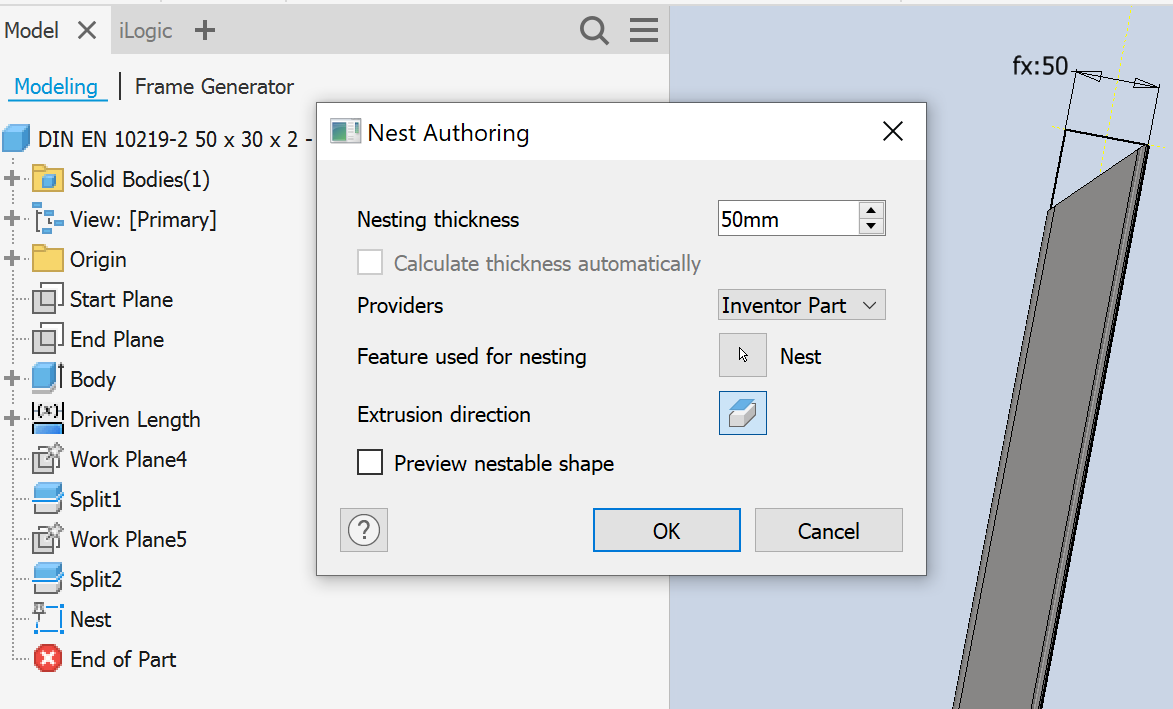The width and height of the screenshot is (1173, 709).
Task: Select the Nest feature in the model tree
Action: point(90,619)
